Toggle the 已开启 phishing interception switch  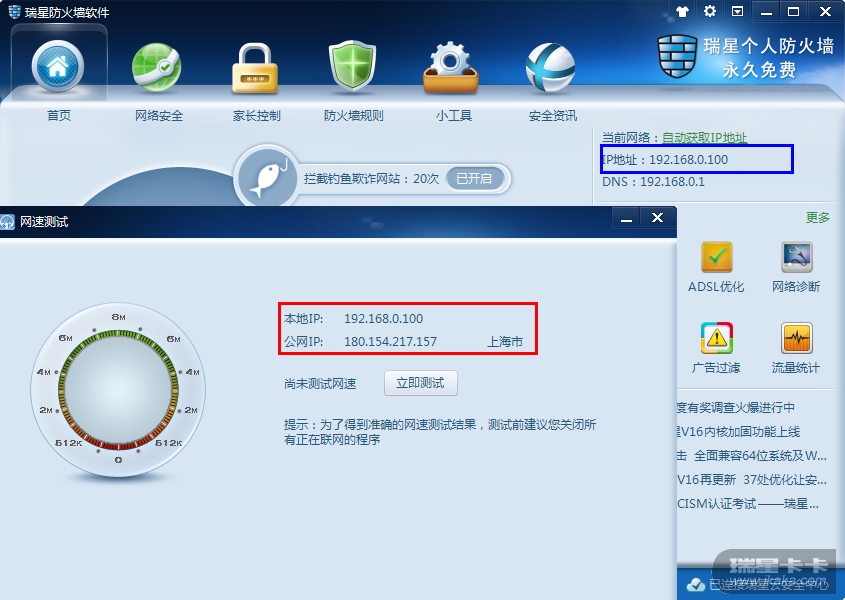pos(475,178)
